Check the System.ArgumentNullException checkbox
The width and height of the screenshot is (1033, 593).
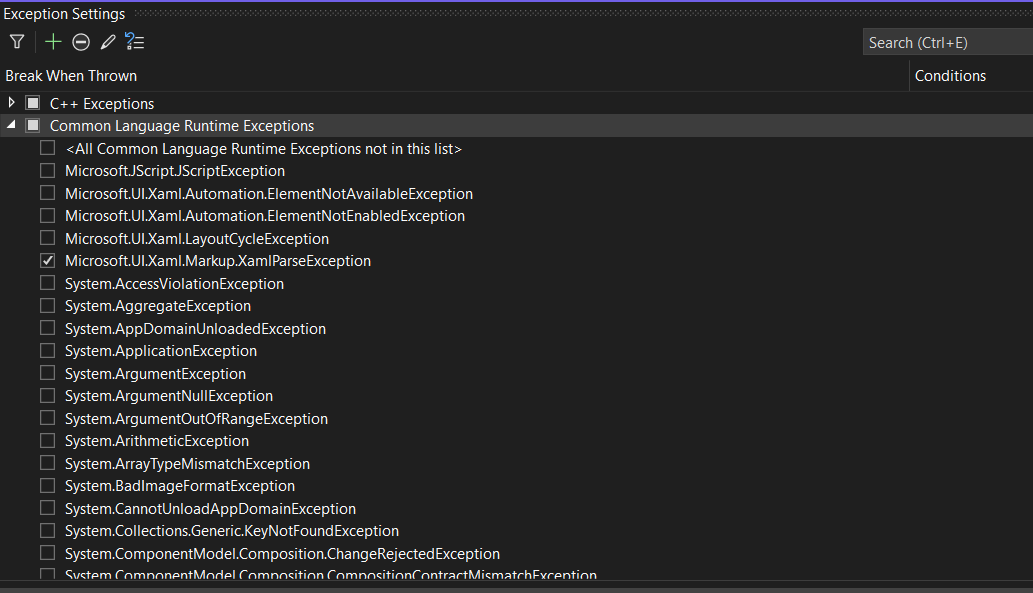pos(47,396)
